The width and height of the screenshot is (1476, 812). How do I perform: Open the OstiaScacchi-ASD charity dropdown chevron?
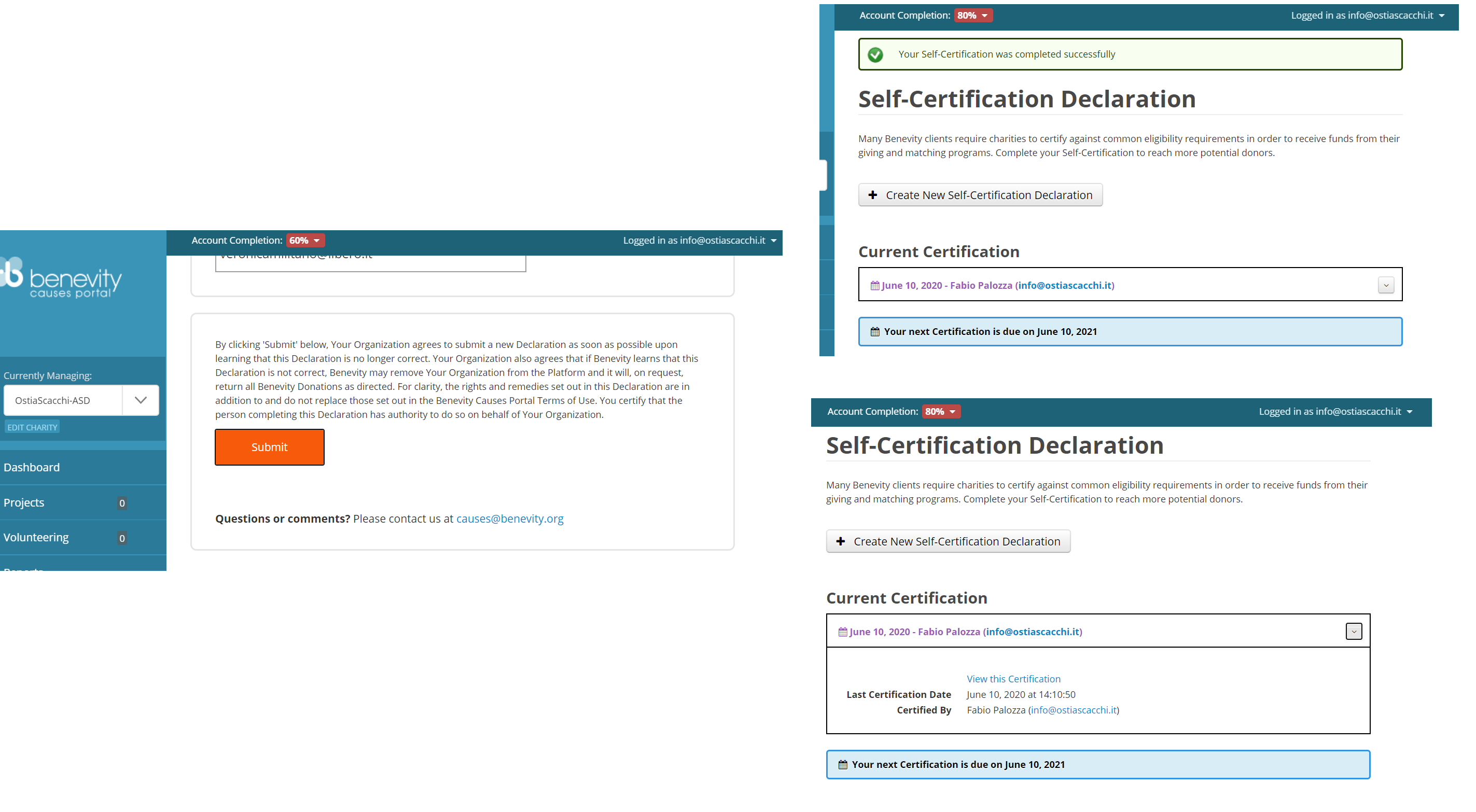coord(141,400)
